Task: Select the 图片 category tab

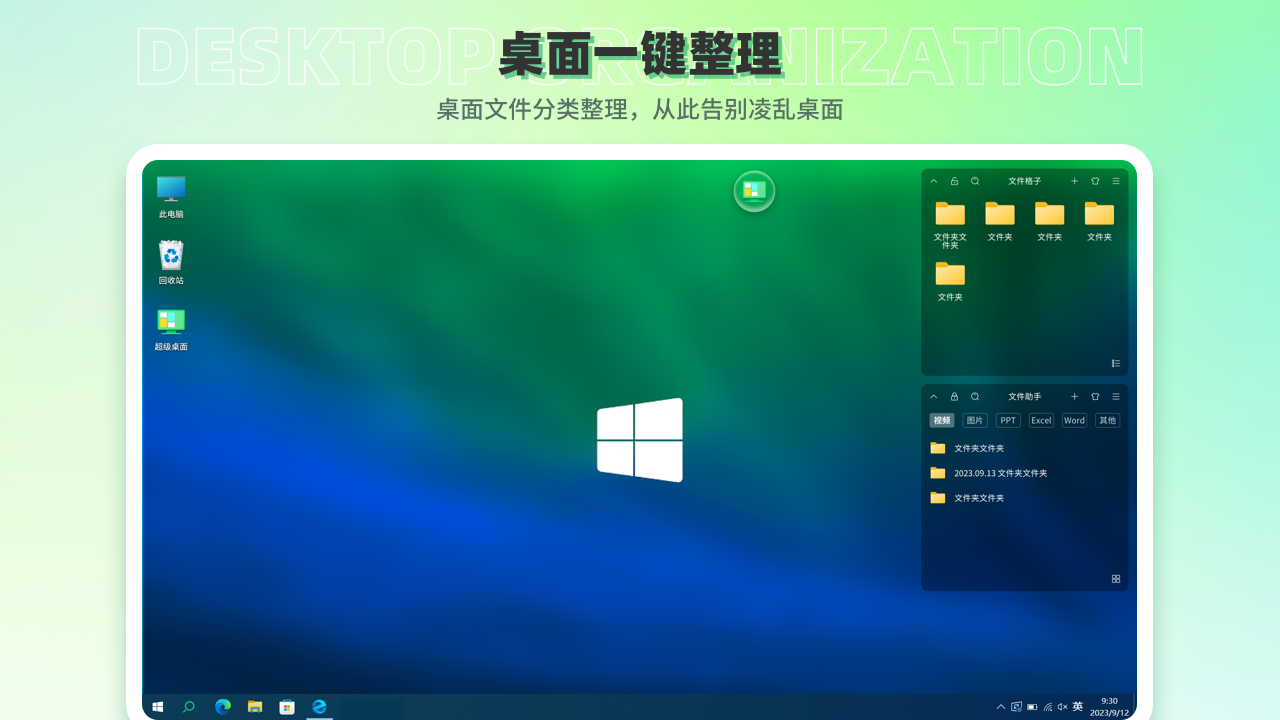Action: pos(974,420)
